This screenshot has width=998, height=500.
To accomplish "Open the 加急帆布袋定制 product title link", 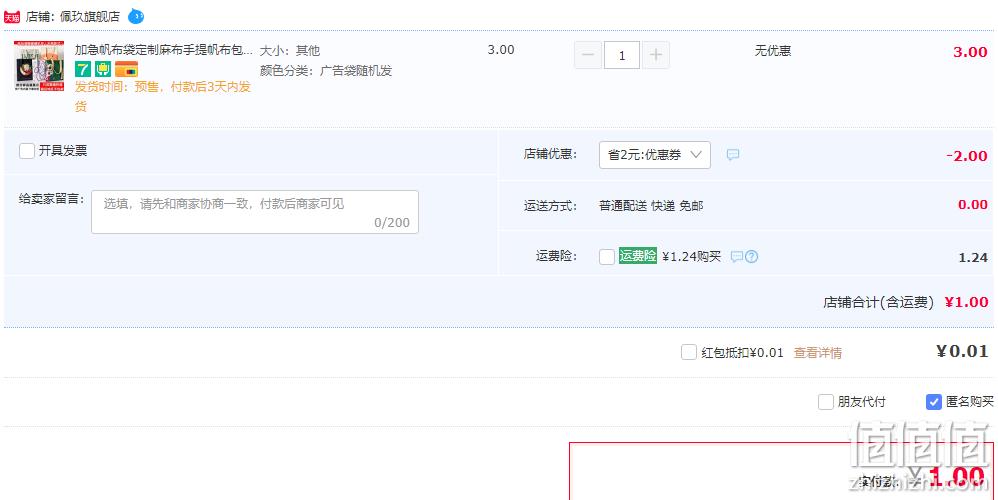I will (164, 50).
